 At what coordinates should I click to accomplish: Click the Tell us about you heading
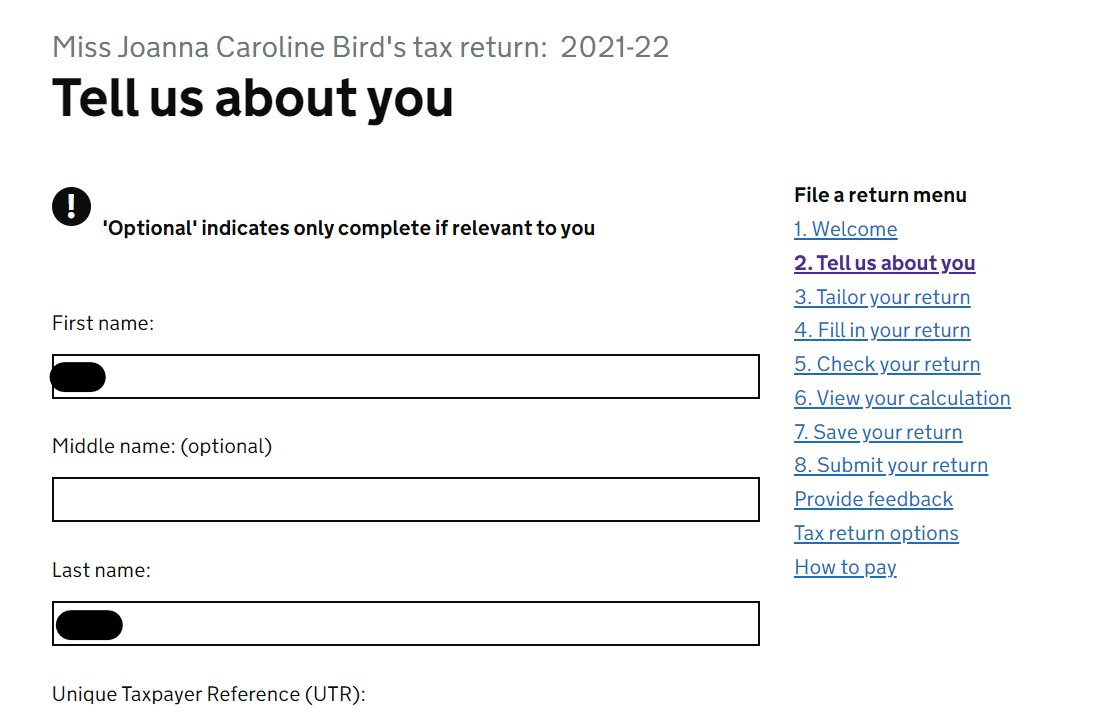pos(253,98)
